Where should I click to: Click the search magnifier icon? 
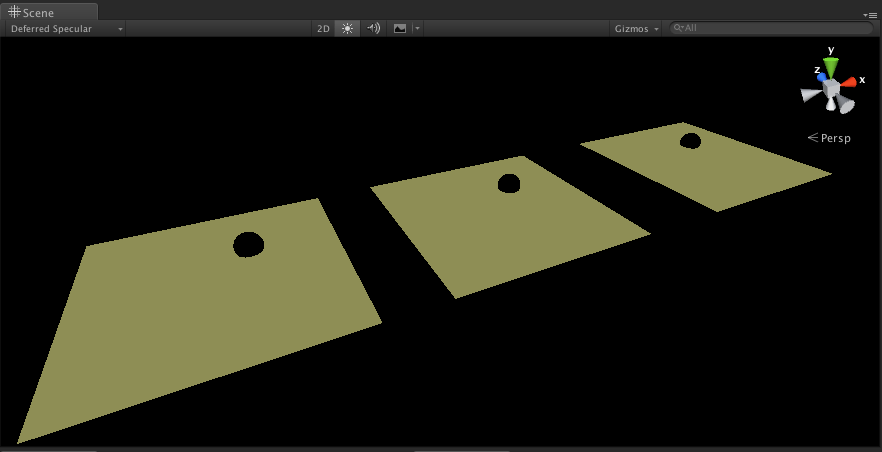click(x=678, y=28)
